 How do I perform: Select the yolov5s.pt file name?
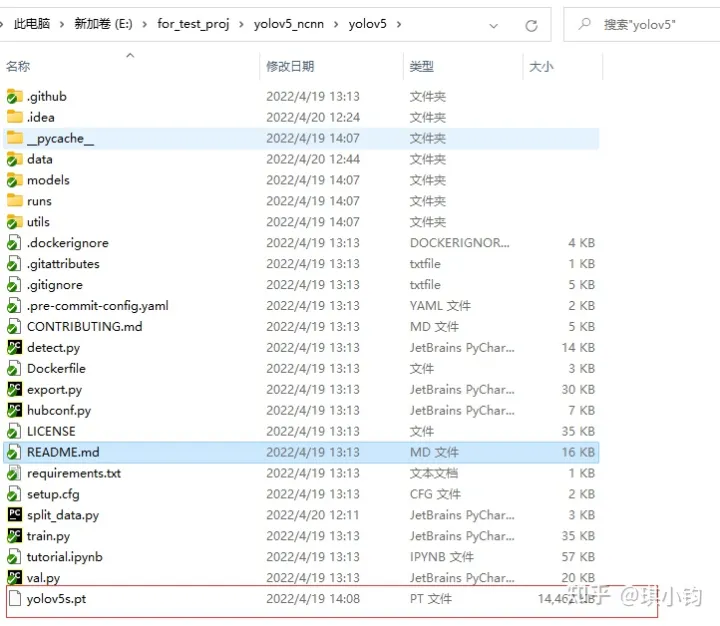56,599
